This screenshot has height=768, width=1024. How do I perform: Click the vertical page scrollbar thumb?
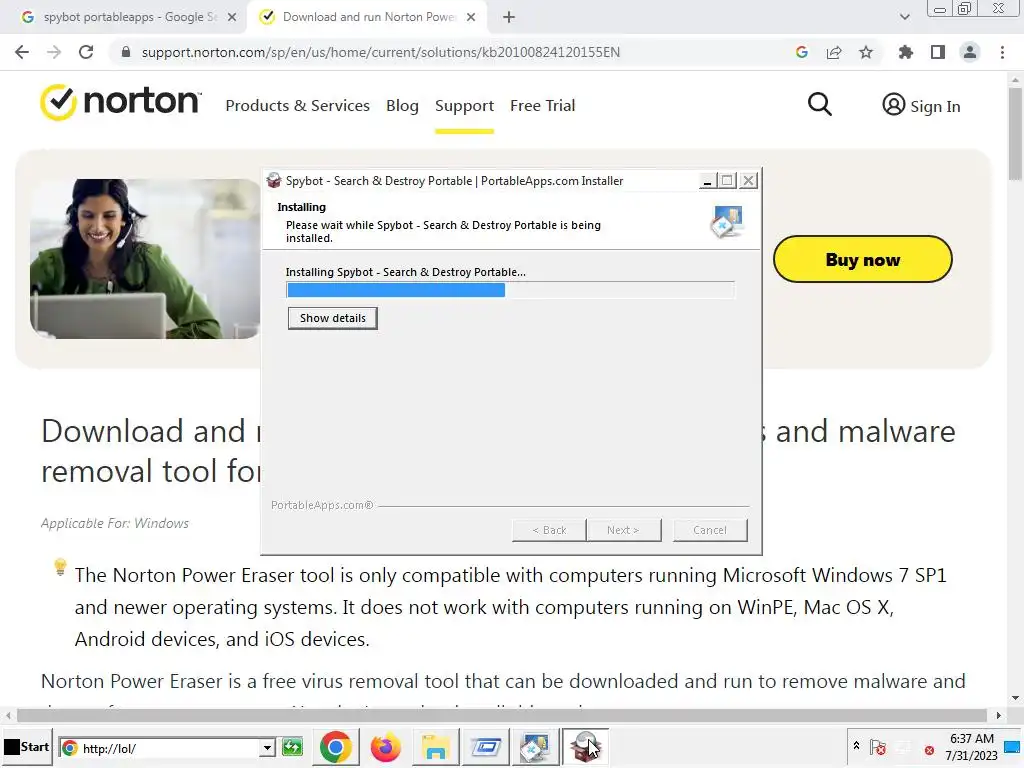click(x=1015, y=134)
